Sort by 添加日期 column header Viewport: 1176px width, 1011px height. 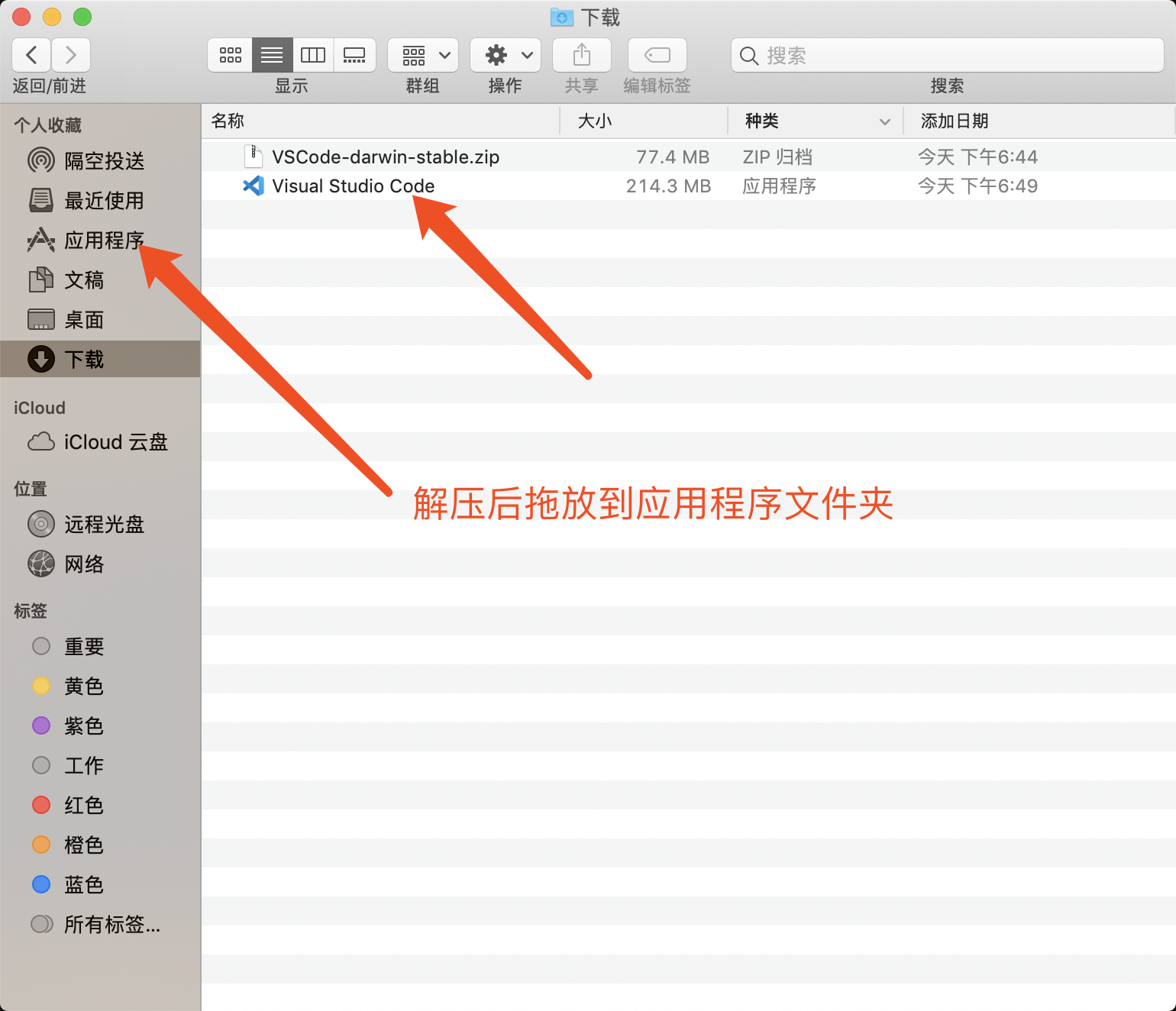(1039, 121)
